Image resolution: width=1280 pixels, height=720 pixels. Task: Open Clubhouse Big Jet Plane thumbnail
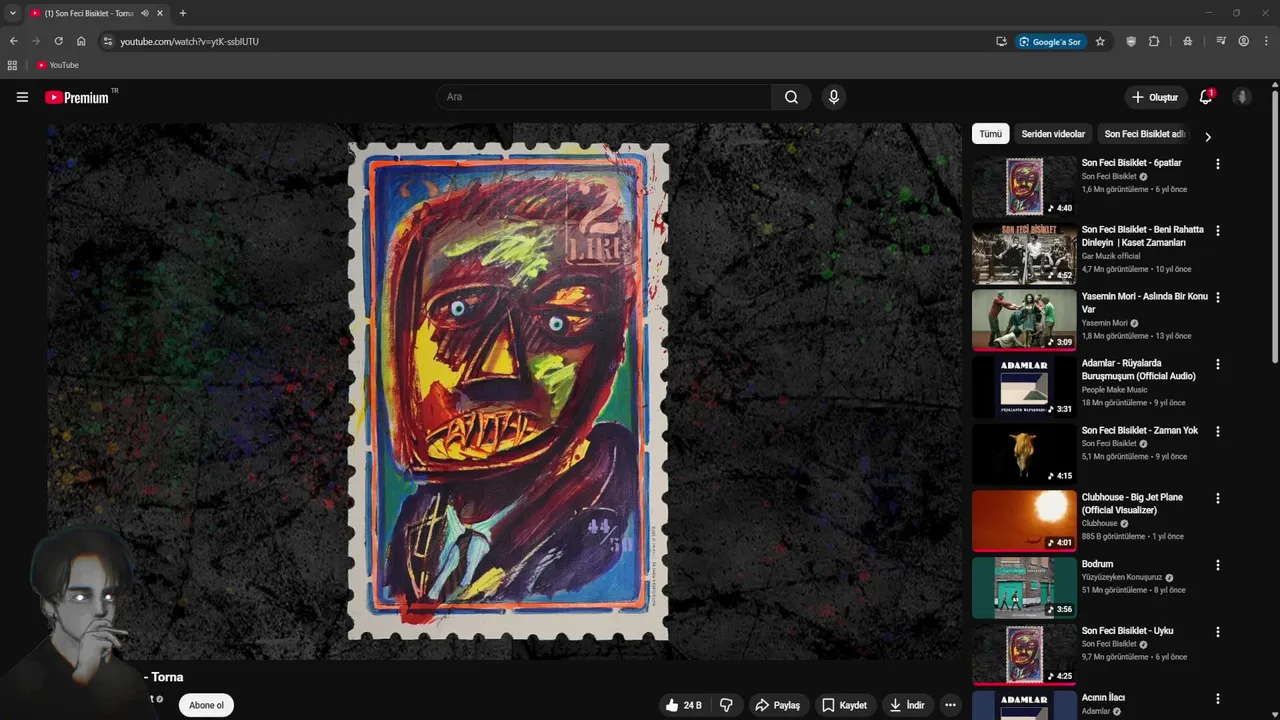tap(1024, 521)
